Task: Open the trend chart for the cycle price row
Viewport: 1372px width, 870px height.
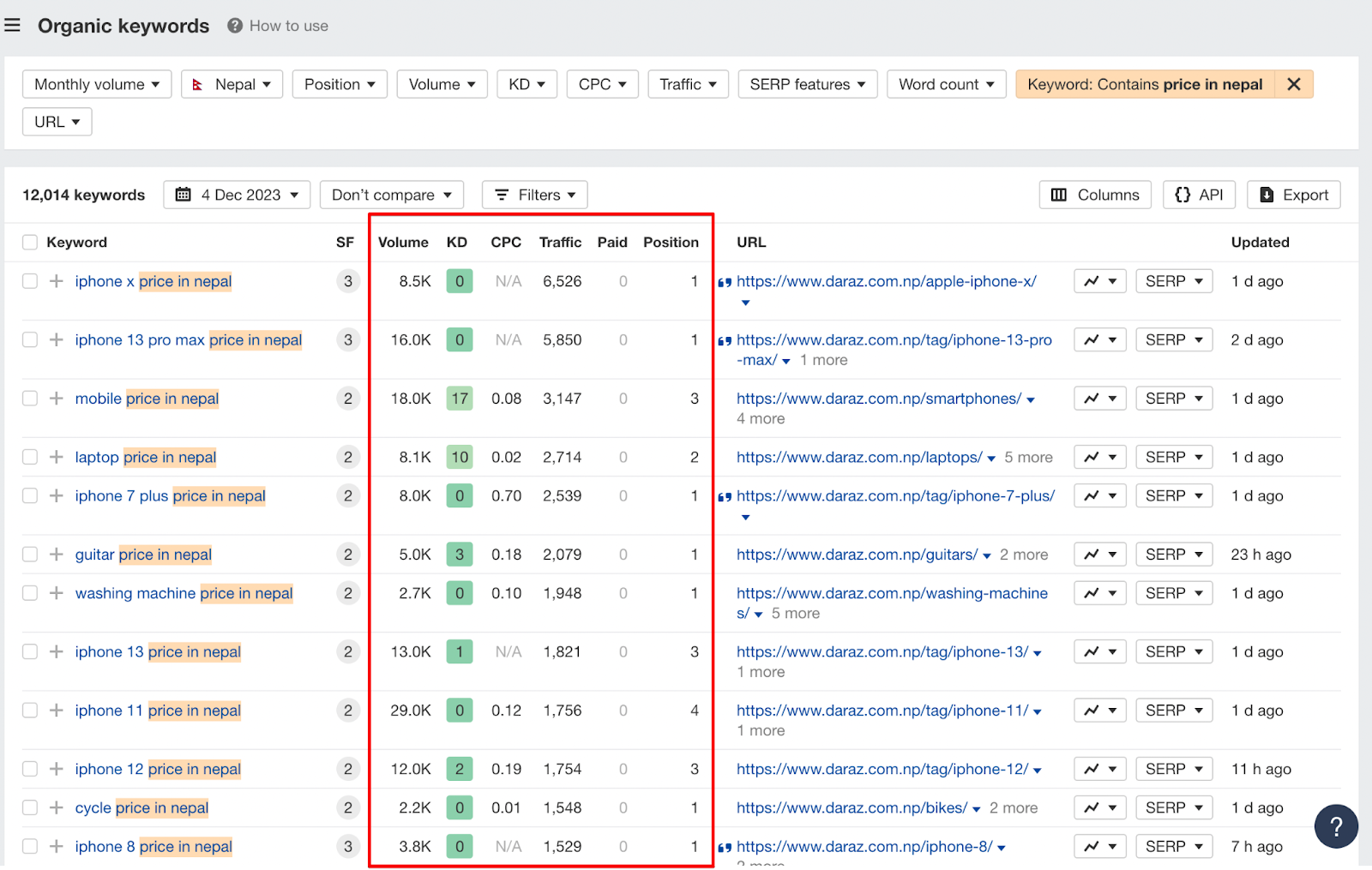Action: tap(1100, 807)
